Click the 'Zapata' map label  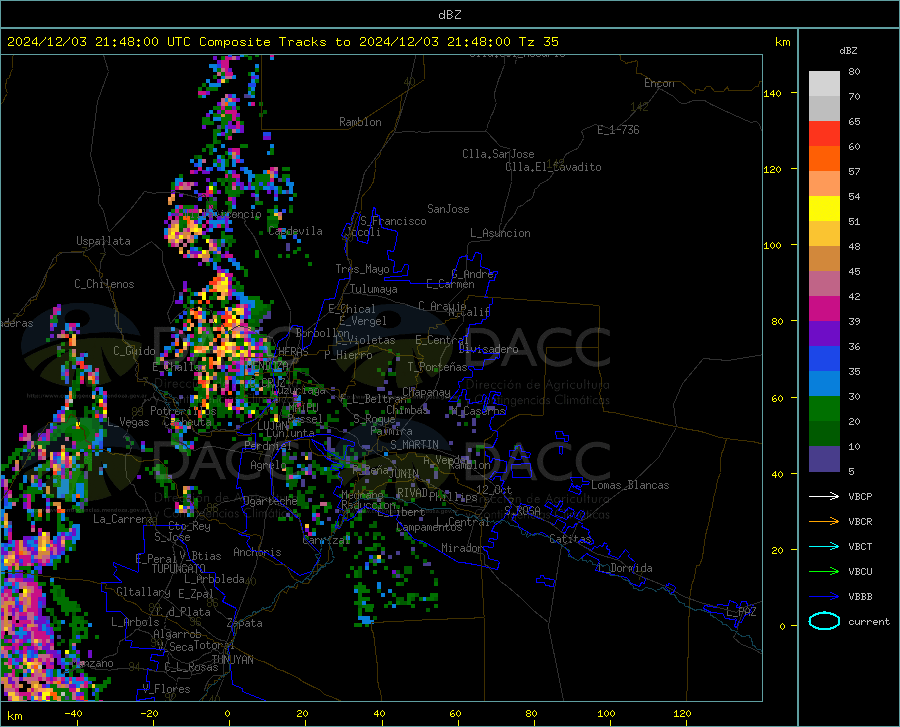tap(245, 623)
